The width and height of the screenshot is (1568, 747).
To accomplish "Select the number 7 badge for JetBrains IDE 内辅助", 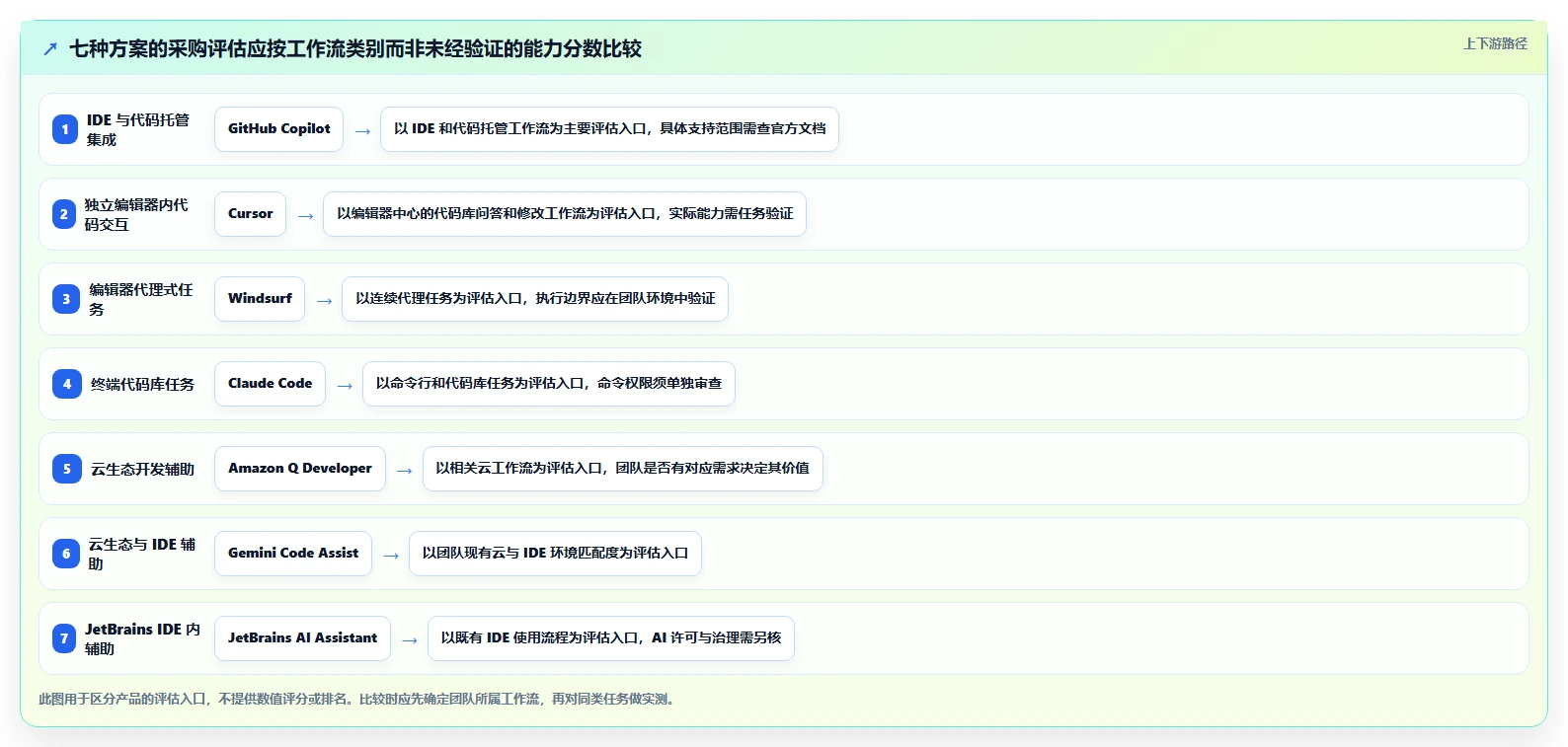I will pos(64,638).
